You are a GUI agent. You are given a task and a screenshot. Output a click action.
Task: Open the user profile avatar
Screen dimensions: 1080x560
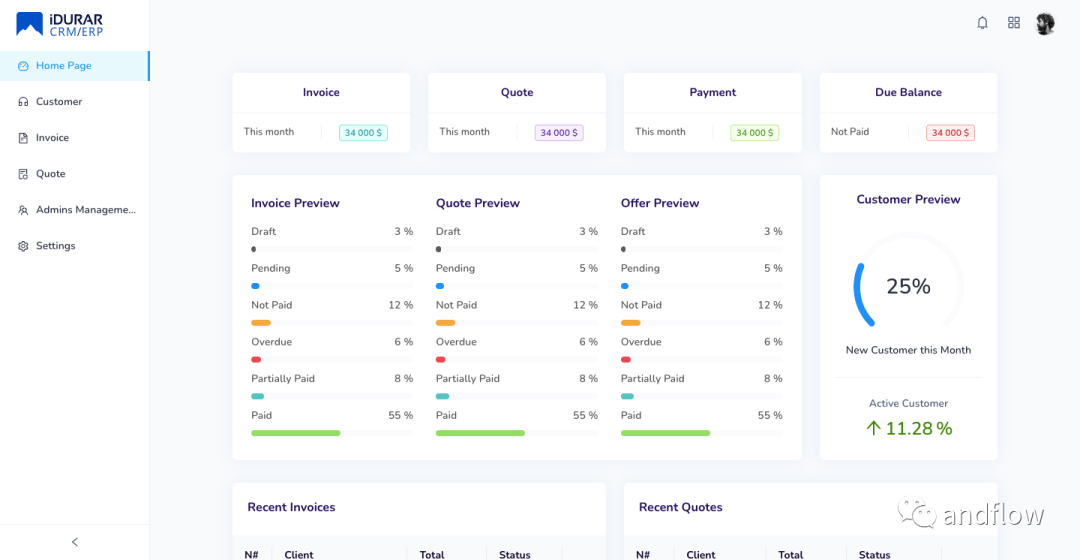pos(1045,23)
